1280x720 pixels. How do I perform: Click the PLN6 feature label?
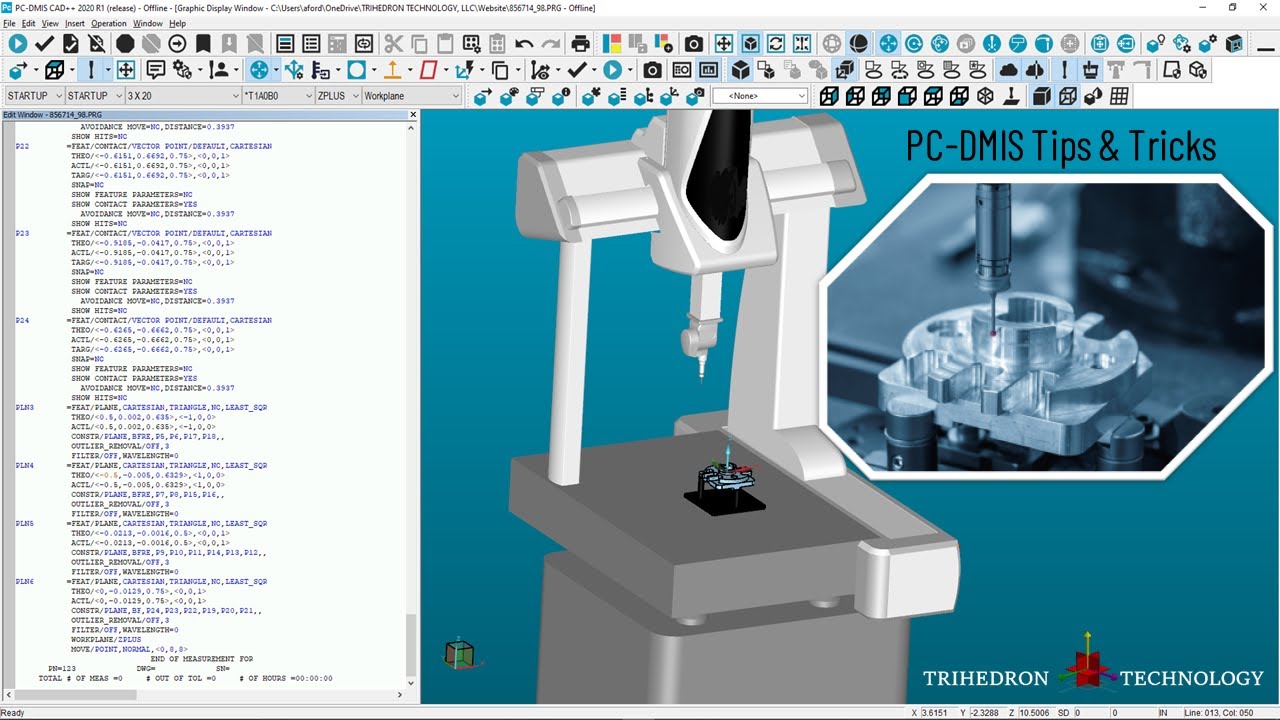[x=25, y=582]
